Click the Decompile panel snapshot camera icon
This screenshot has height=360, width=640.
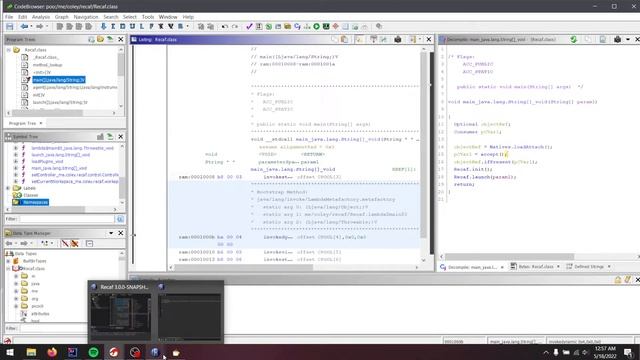click(617, 39)
